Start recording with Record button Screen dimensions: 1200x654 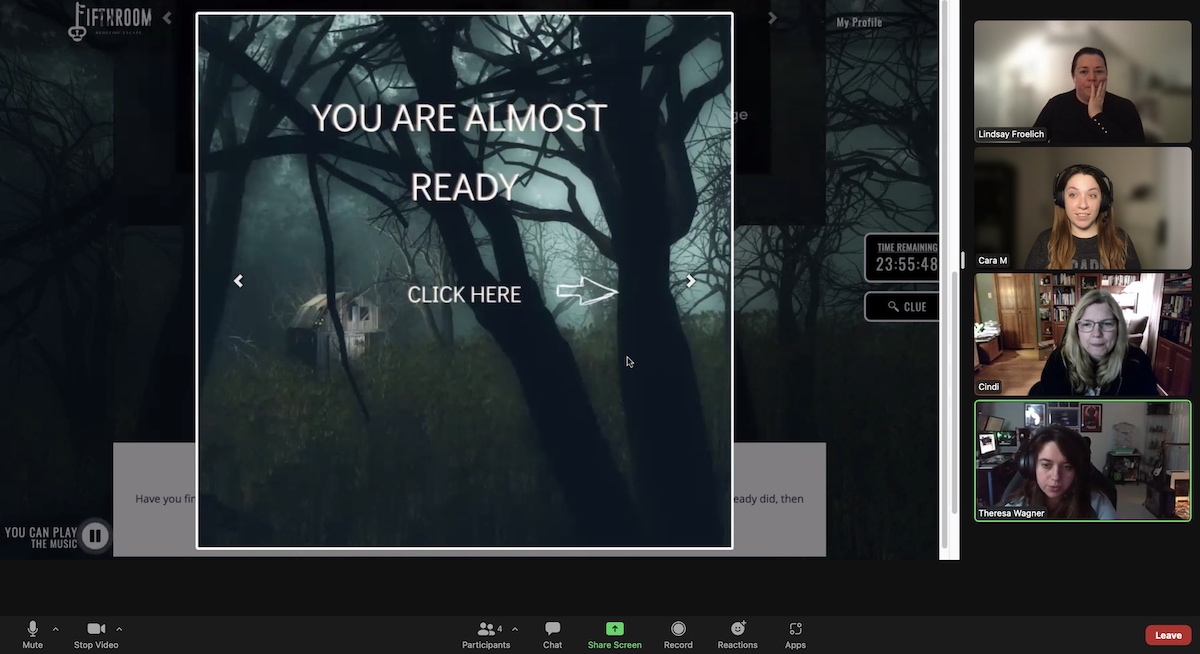click(x=678, y=634)
